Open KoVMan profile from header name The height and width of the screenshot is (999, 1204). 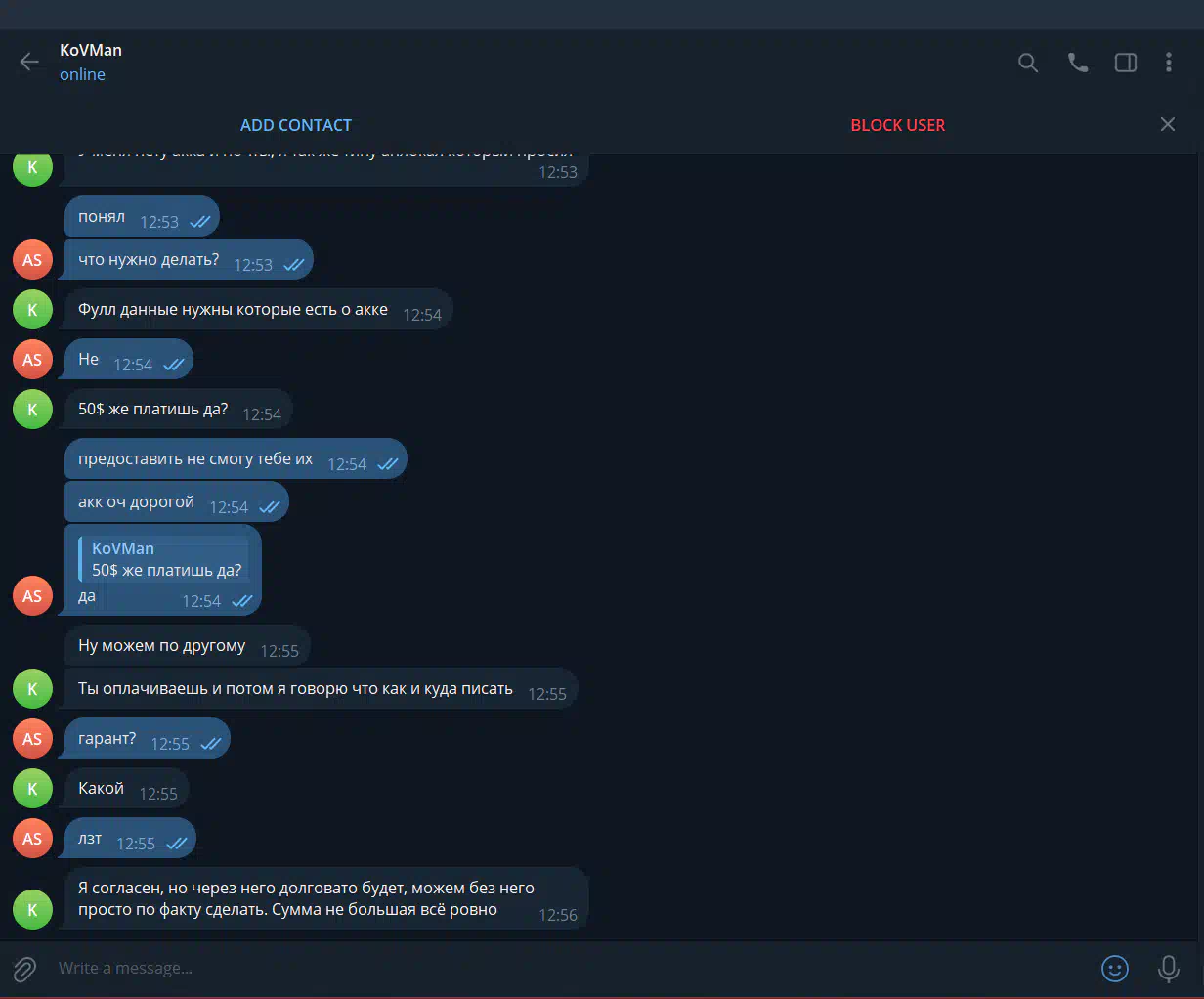(91, 50)
